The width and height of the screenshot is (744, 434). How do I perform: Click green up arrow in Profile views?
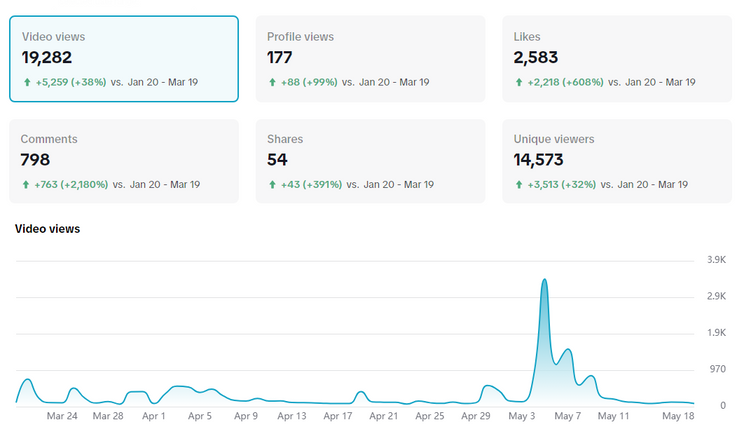[272, 82]
